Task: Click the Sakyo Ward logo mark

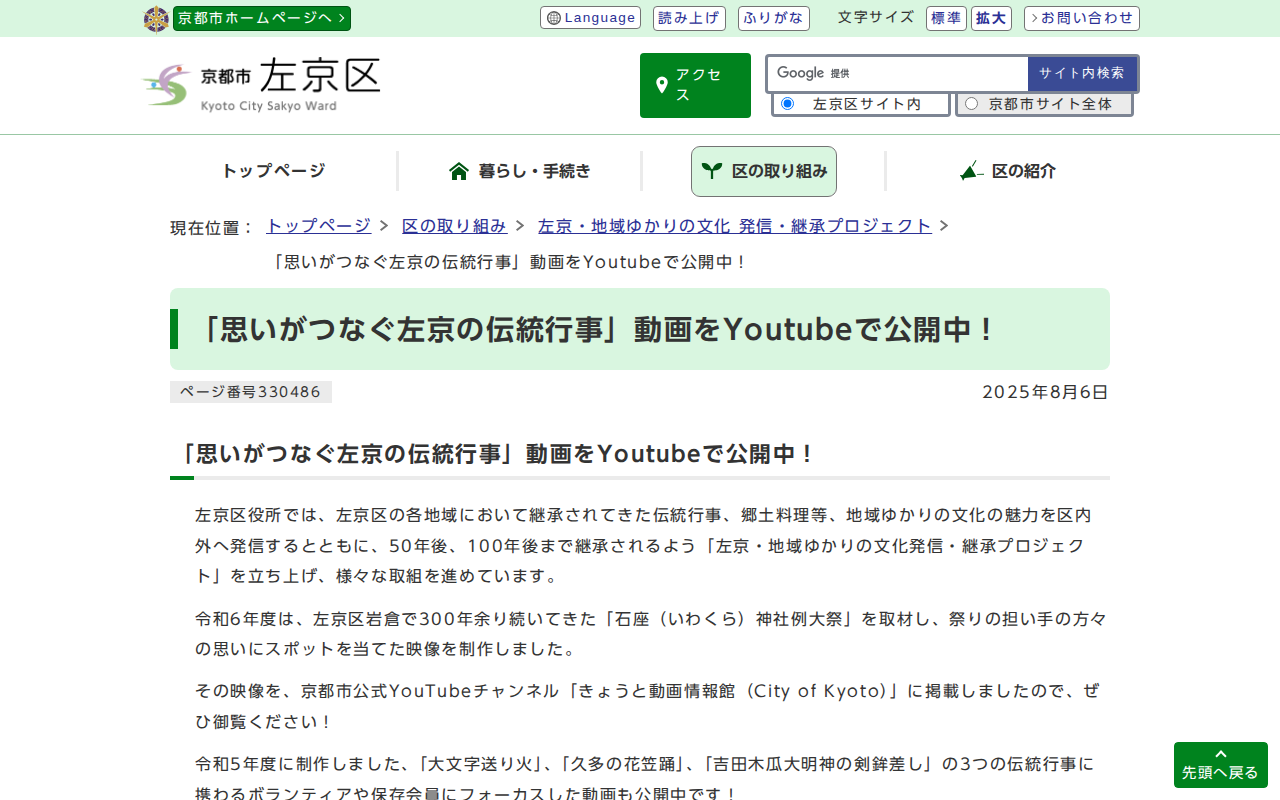Action: point(166,85)
